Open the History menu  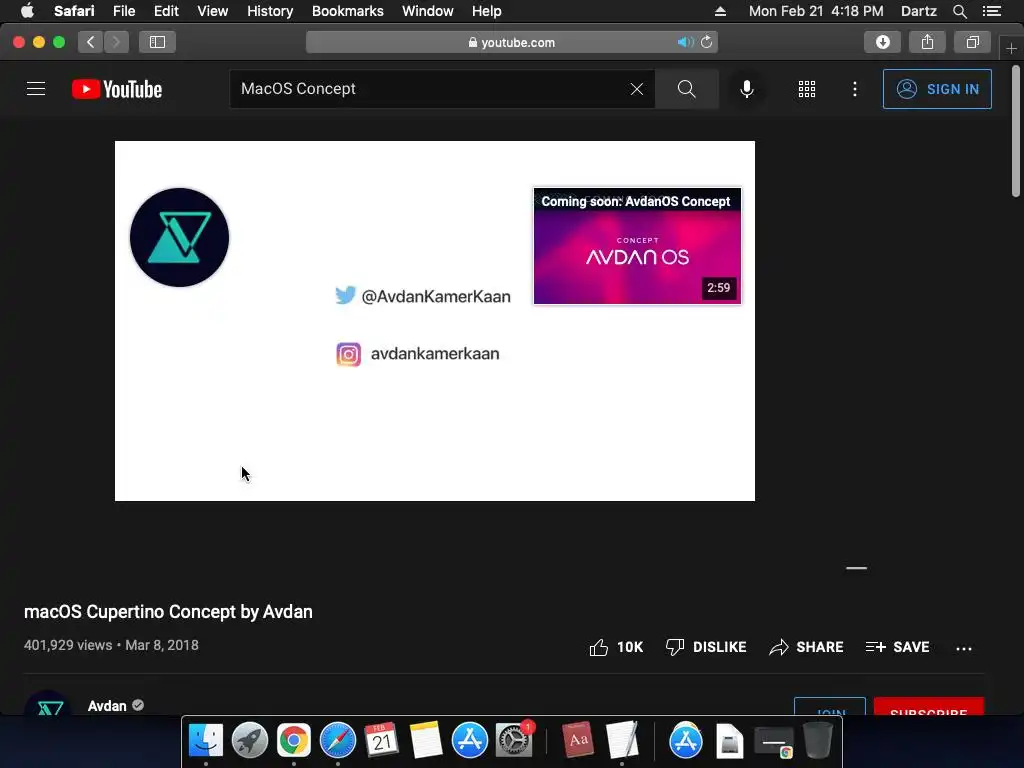pyautogui.click(x=270, y=11)
